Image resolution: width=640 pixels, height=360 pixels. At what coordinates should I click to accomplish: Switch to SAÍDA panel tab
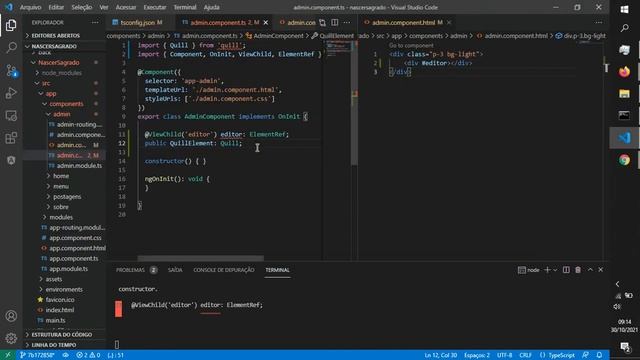tap(175, 270)
